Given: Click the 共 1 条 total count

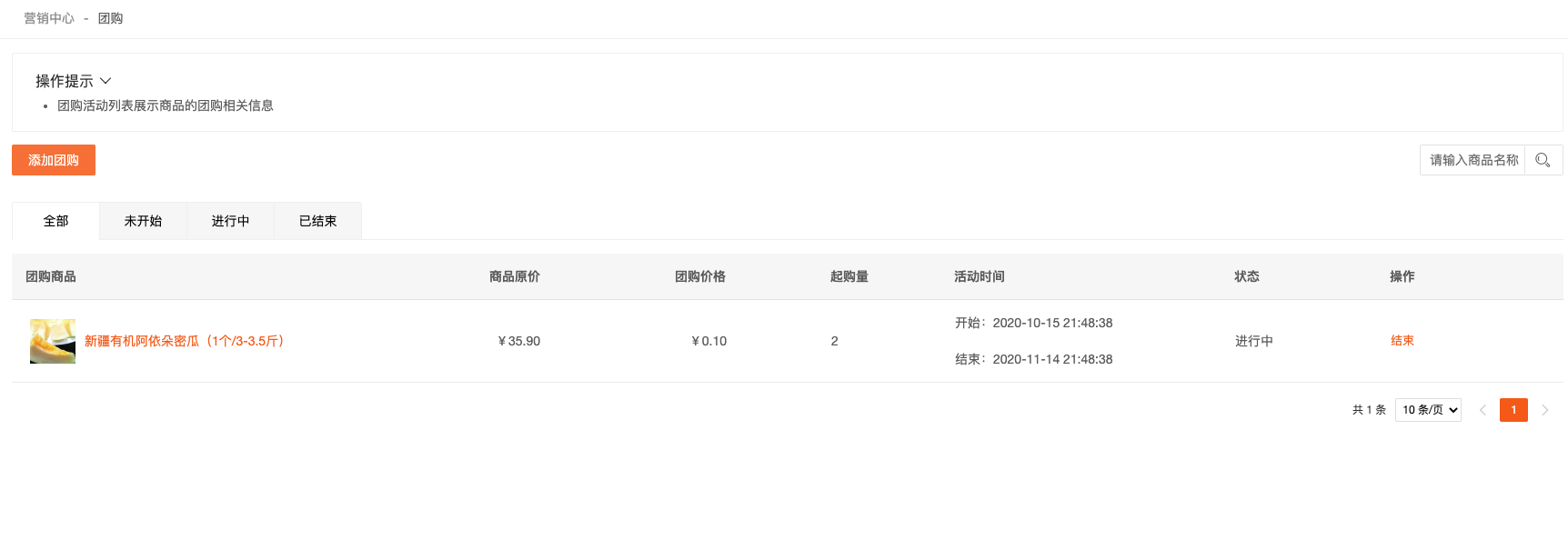Looking at the screenshot, I should click(x=1369, y=410).
